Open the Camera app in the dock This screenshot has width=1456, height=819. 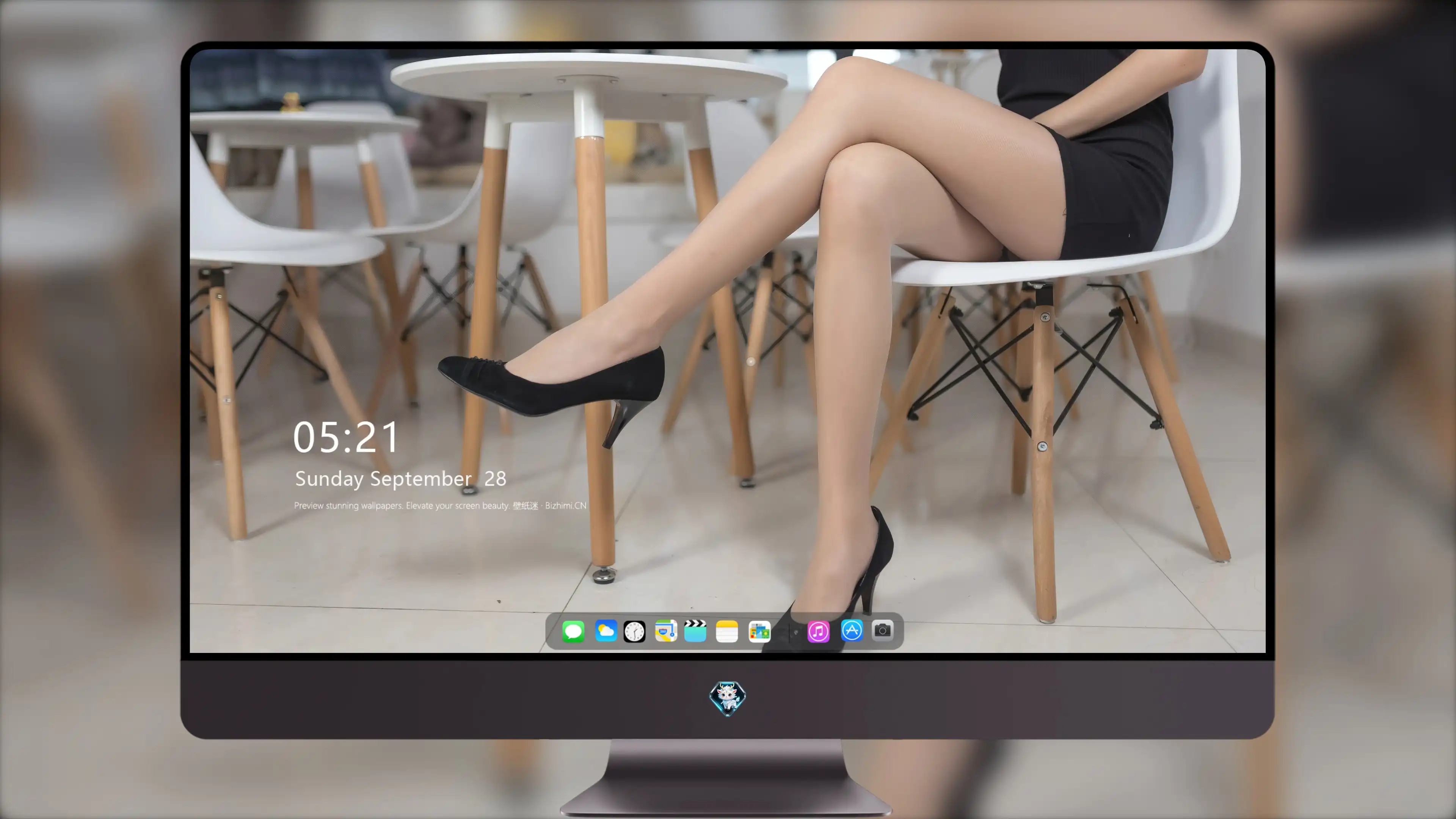[x=882, y=630]
